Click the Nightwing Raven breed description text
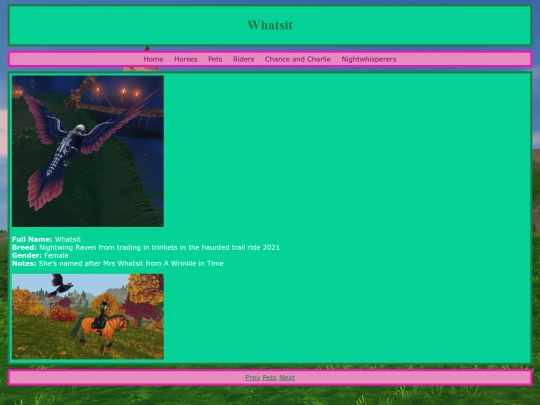This screenshot has width=540, height=405. [159, 247]
